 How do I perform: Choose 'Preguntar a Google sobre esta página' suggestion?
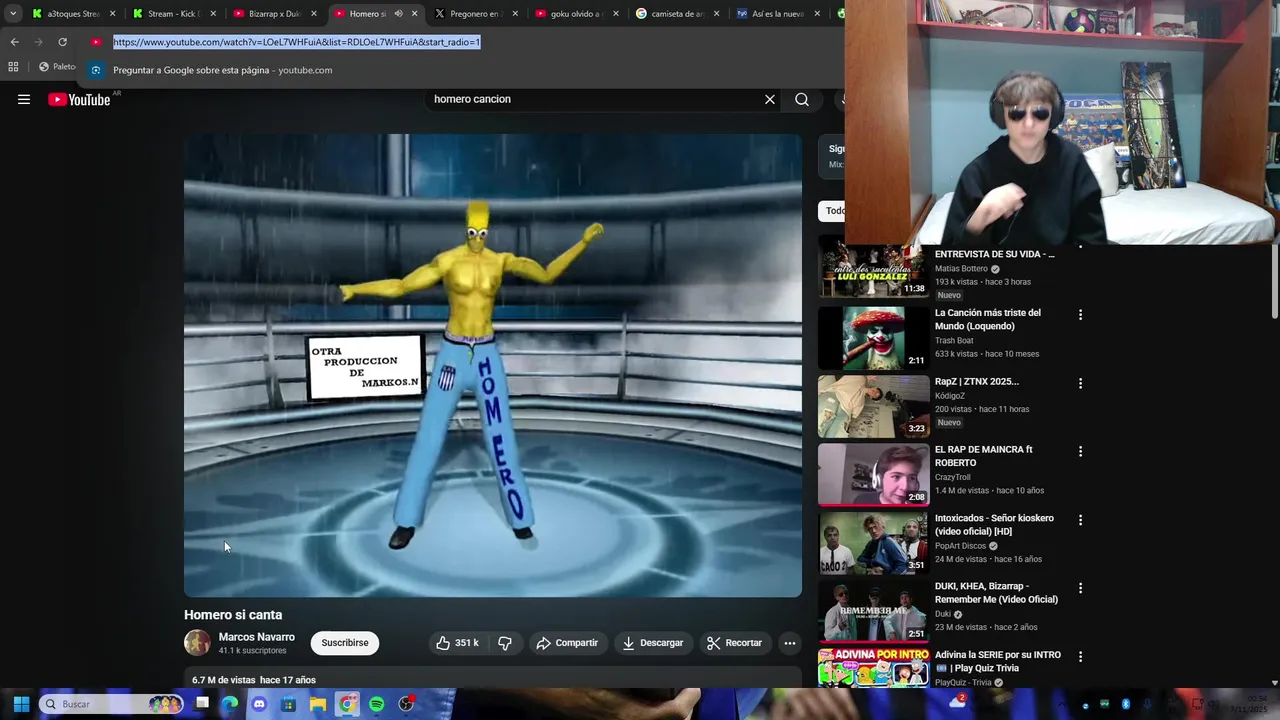(222, 70)
